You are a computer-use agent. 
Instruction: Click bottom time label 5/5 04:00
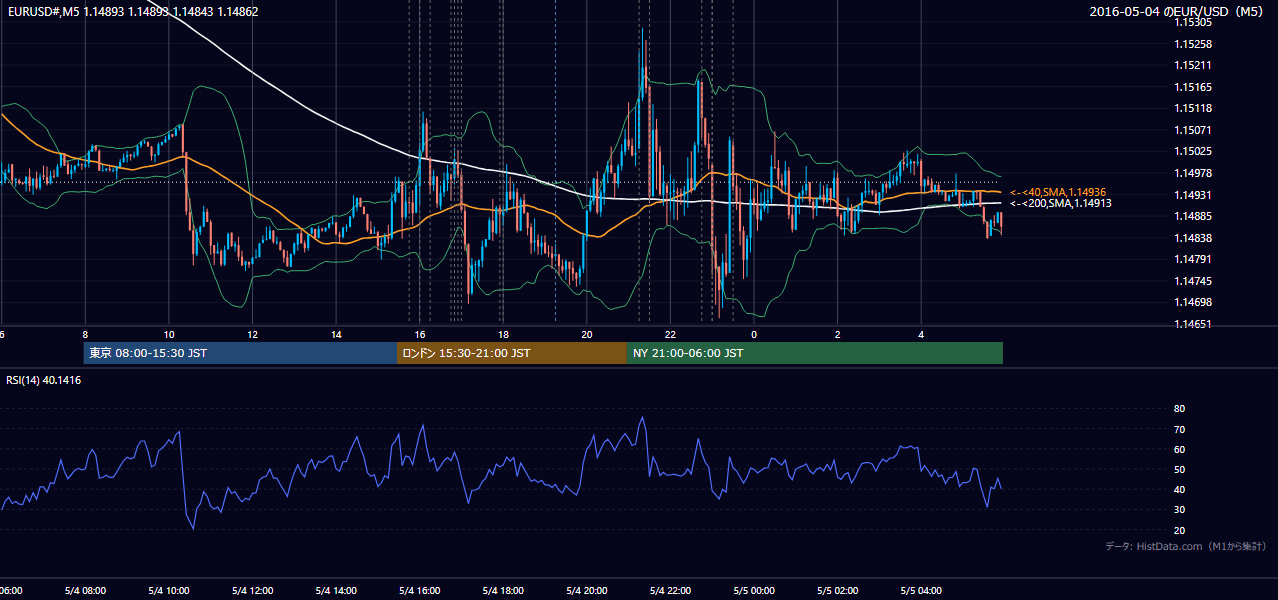921,591
